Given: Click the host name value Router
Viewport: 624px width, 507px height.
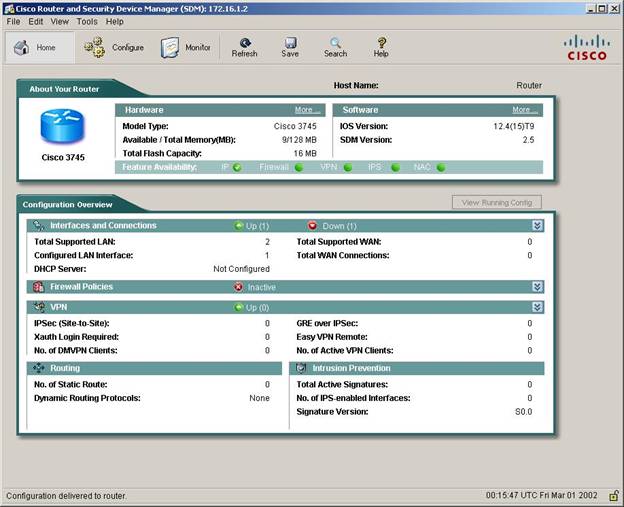Looking at the screenshot, I should (x=529, y=86).
